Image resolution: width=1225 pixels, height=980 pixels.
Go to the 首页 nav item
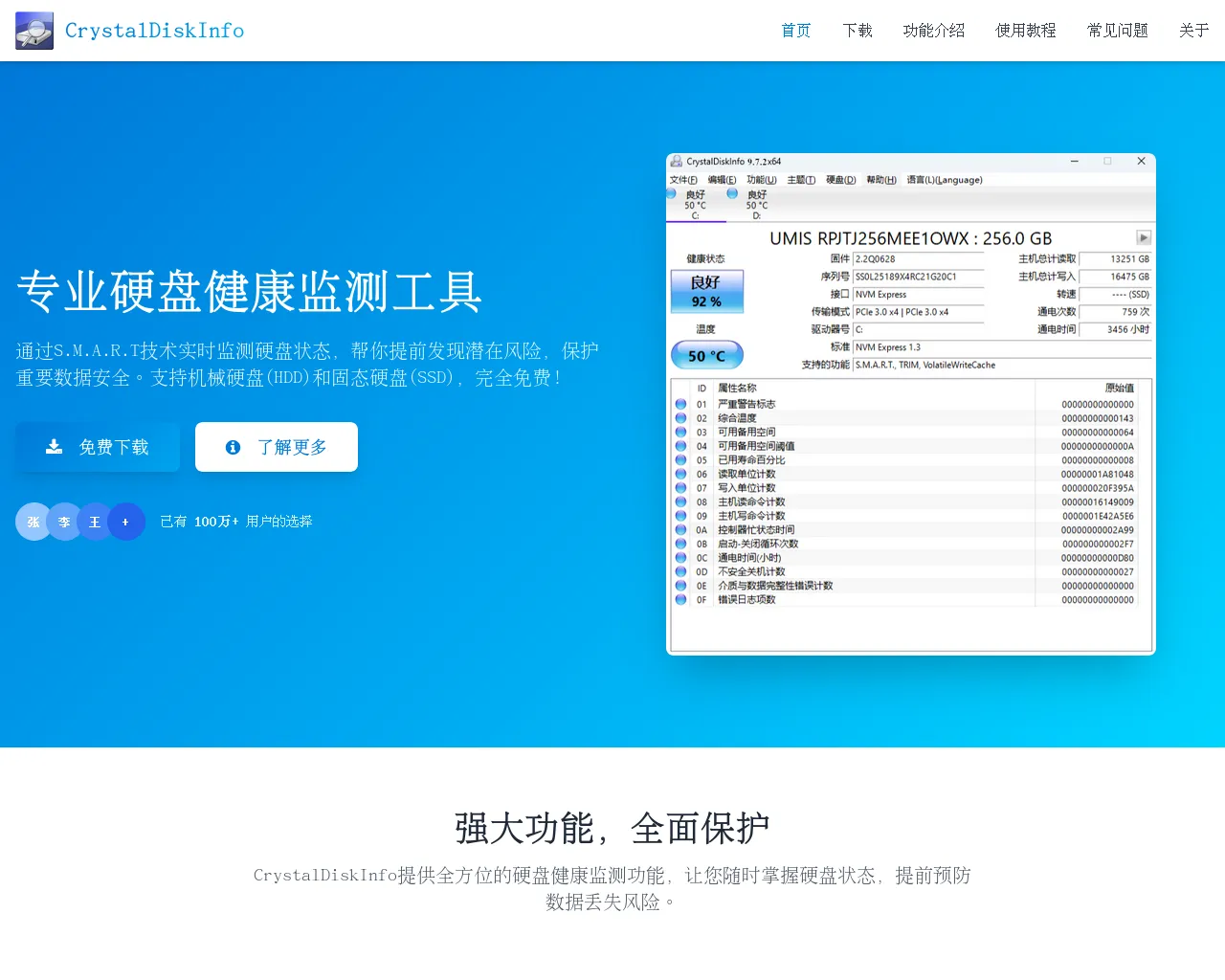pos(796,31)
